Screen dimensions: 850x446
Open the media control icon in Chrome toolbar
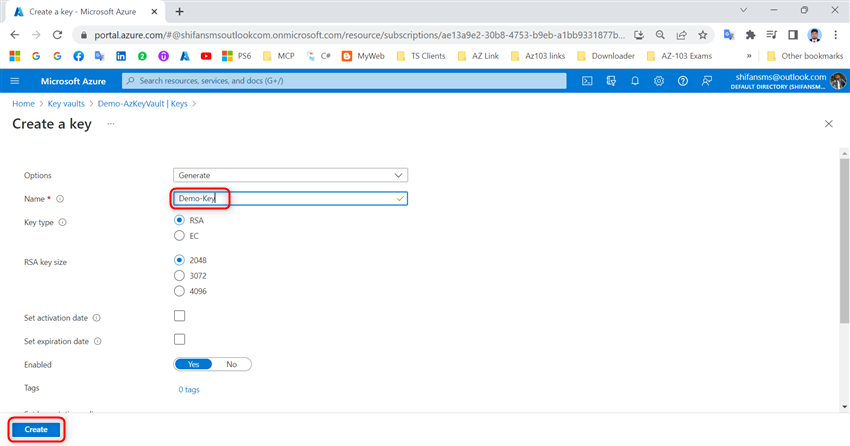(771, 35)
